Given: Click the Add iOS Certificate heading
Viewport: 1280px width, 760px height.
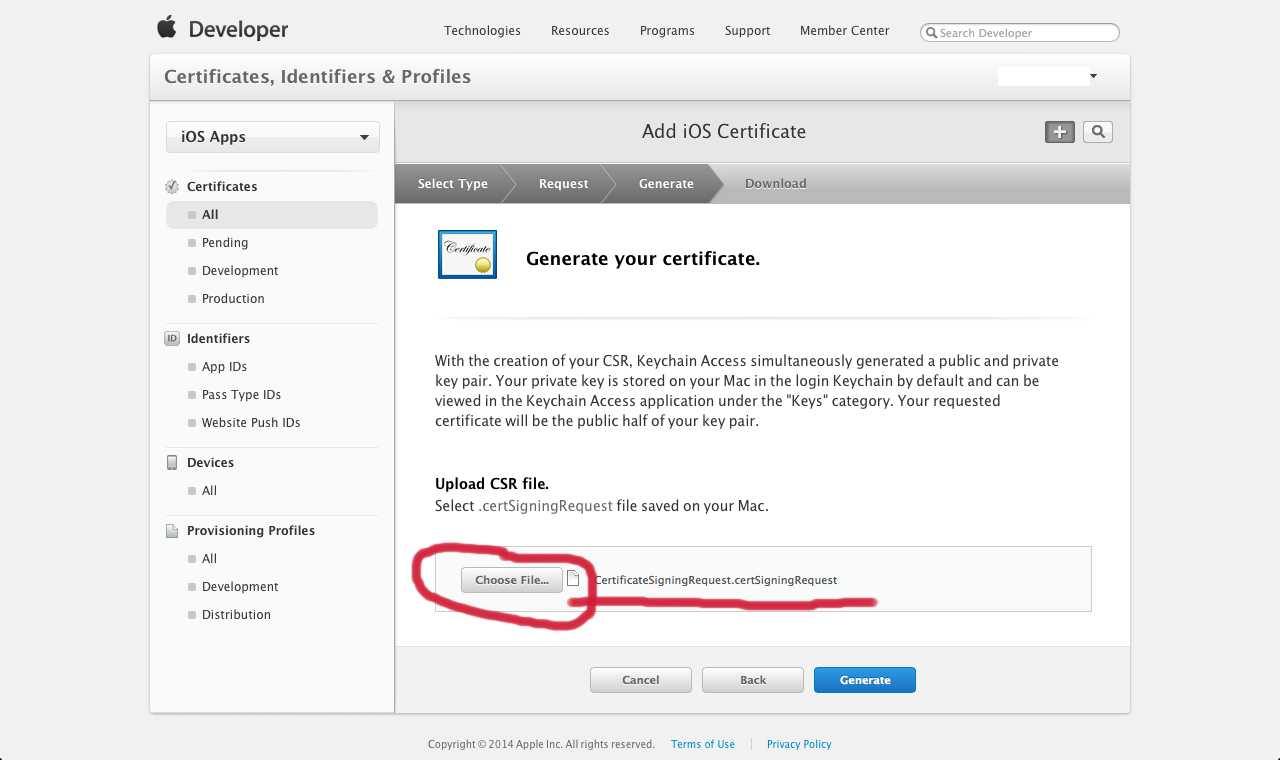Looking at the screenshot, I should [x=724, y=132].
